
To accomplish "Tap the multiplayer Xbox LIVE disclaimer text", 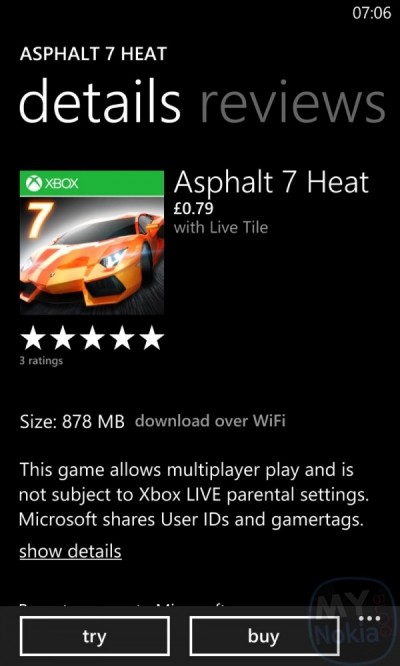I will pos(195,495).
